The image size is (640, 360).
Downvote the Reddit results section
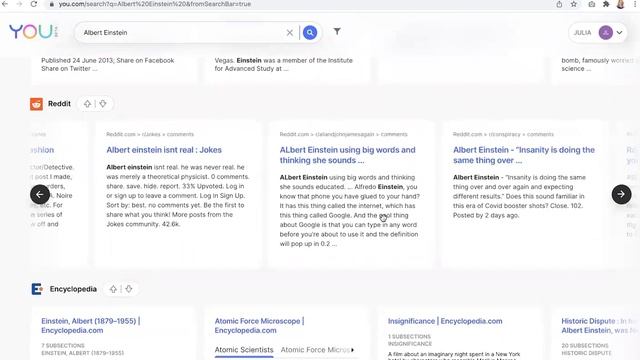[103, 104]
